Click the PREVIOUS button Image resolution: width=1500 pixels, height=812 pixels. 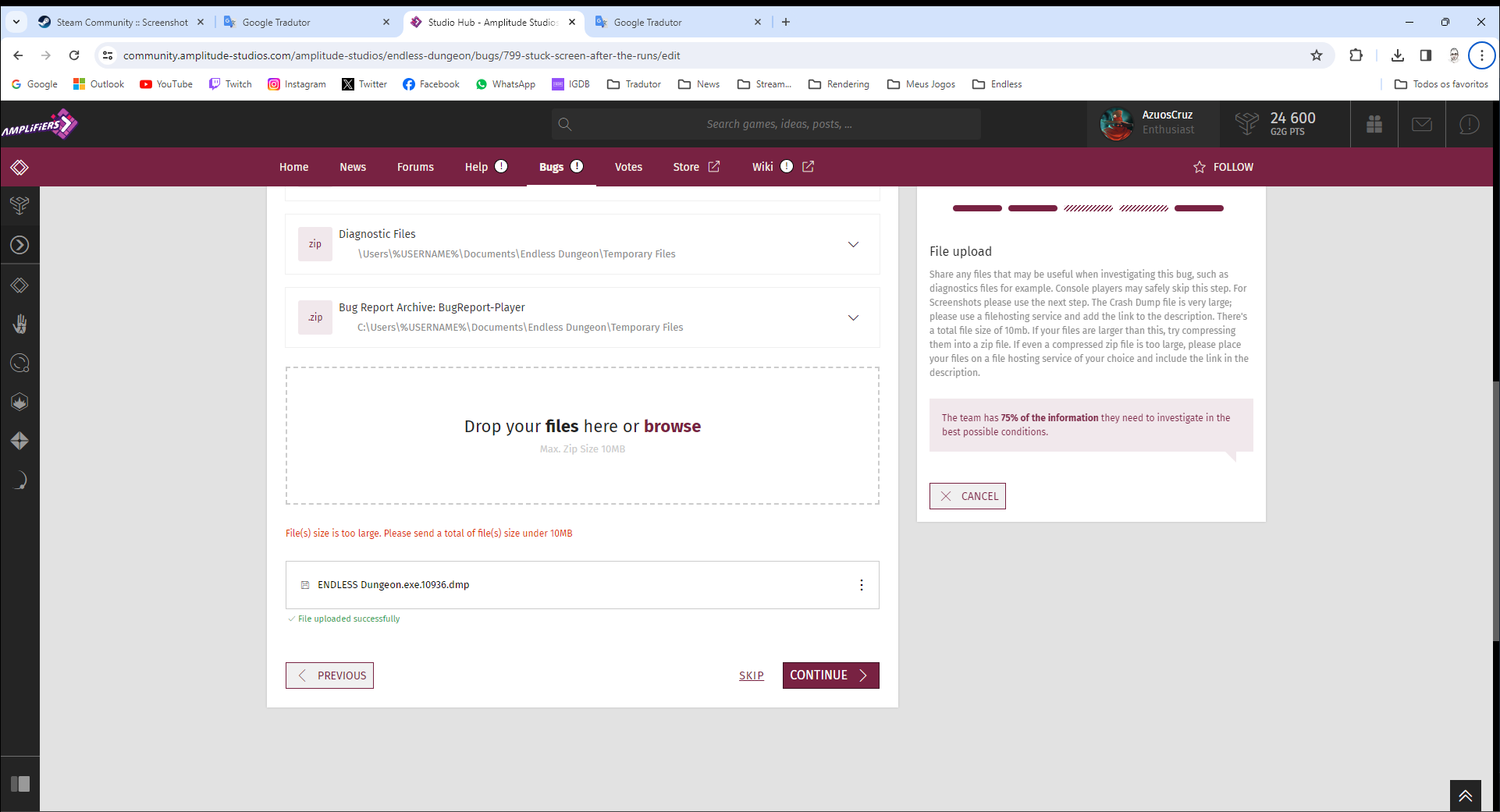point(329,675)
